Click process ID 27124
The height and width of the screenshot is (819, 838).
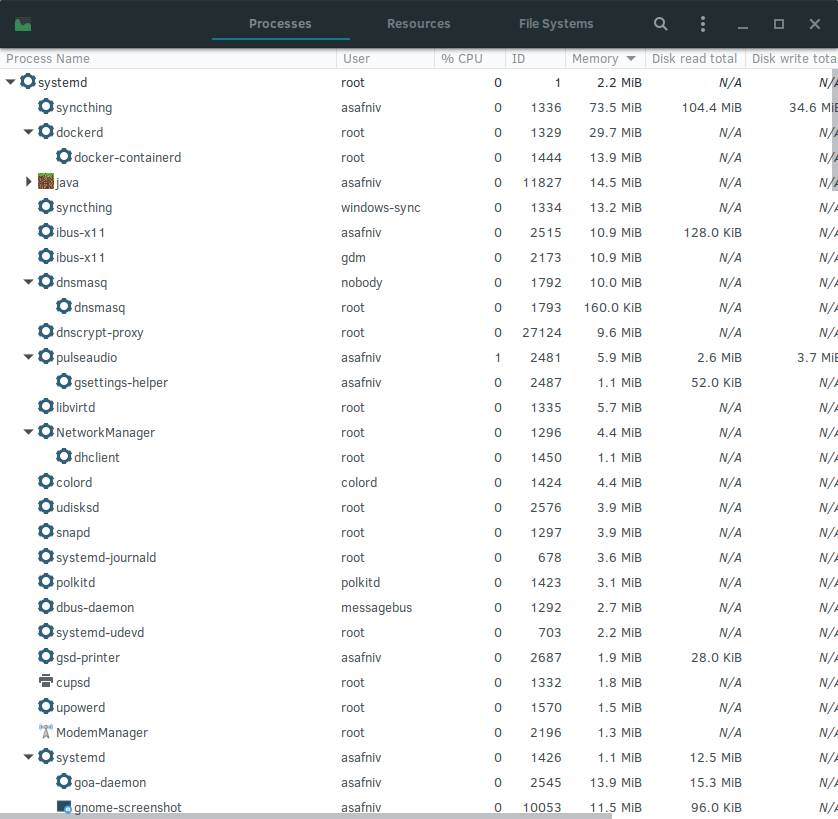tap(541, 333)
